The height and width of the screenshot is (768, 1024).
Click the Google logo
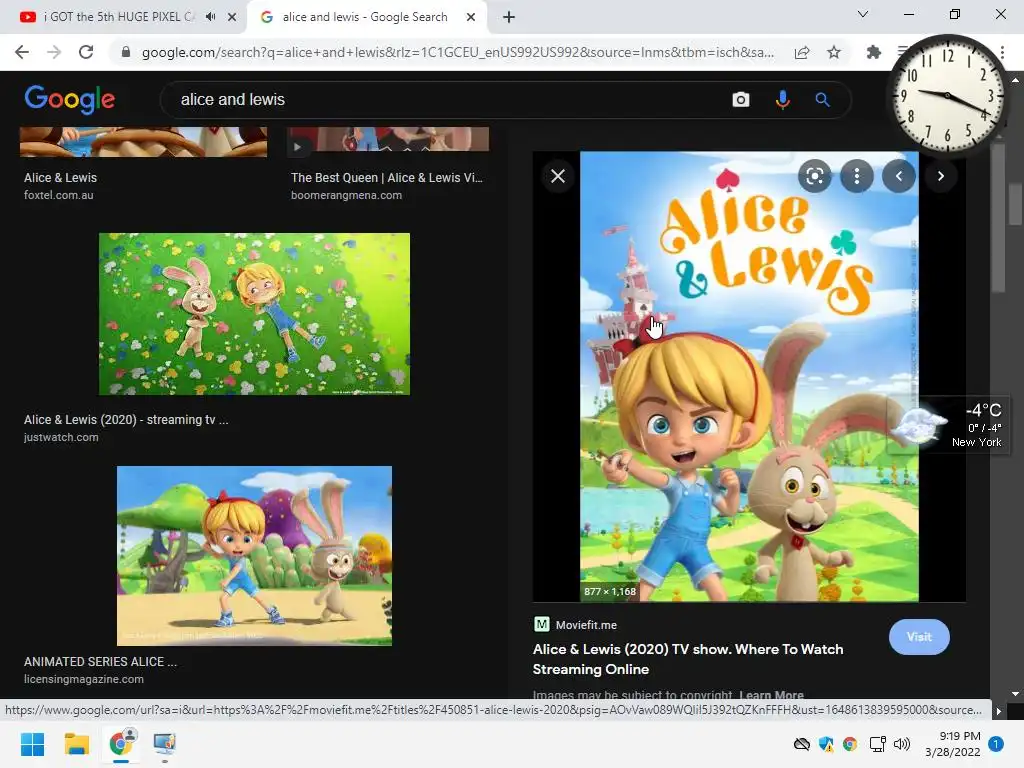70,99
